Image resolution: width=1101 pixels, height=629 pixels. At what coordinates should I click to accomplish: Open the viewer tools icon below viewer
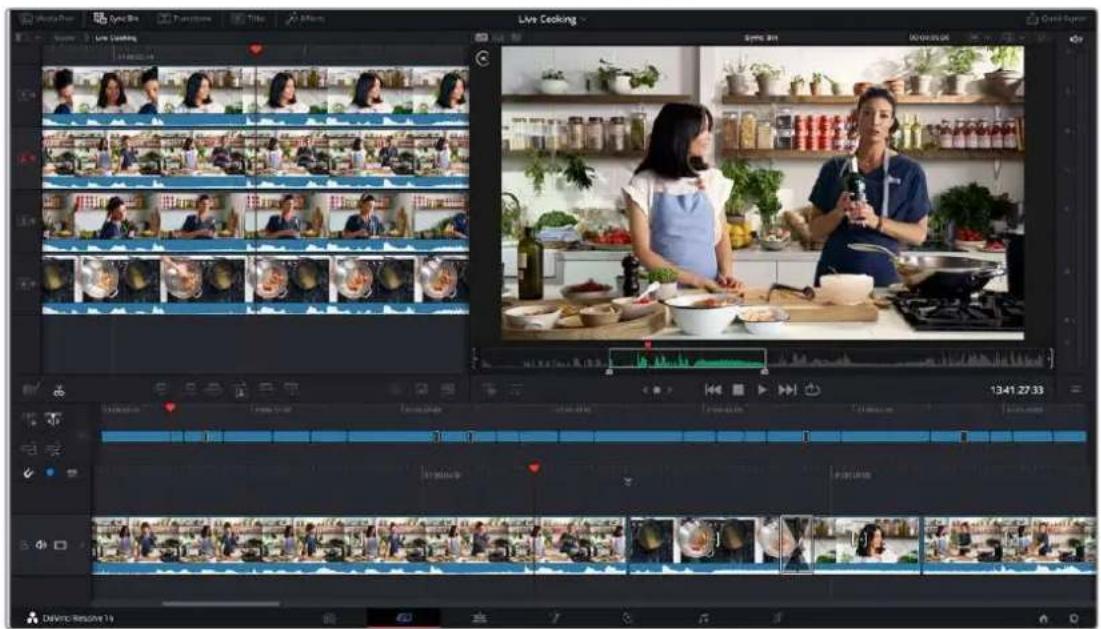pos(489,390)
